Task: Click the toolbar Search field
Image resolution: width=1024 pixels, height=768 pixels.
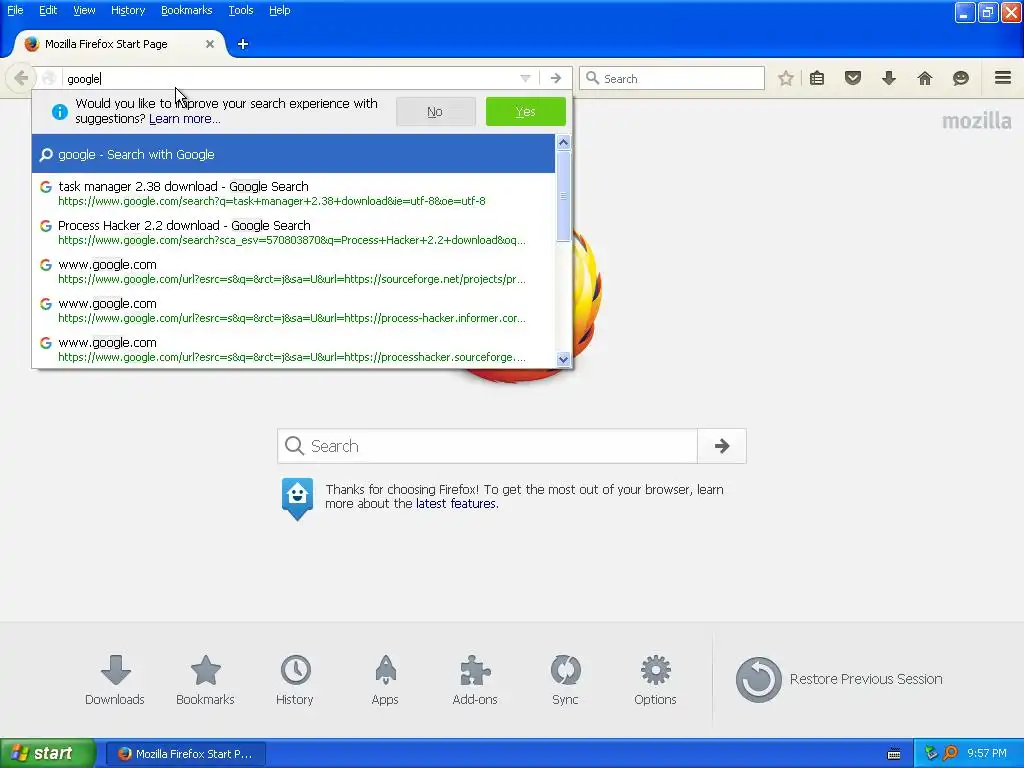Action: [671, 78]
